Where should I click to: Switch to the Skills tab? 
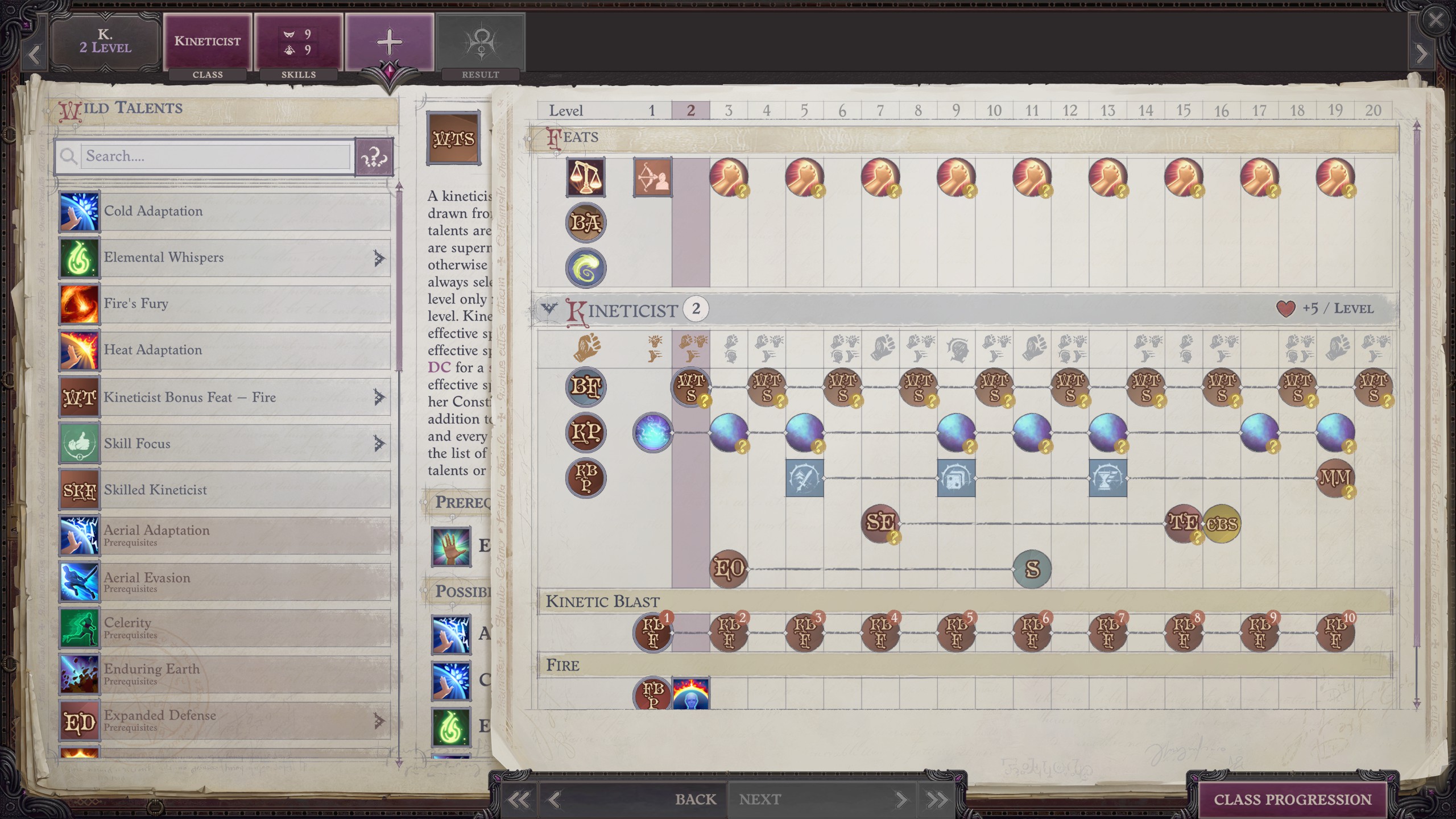(x=299, y=42)
